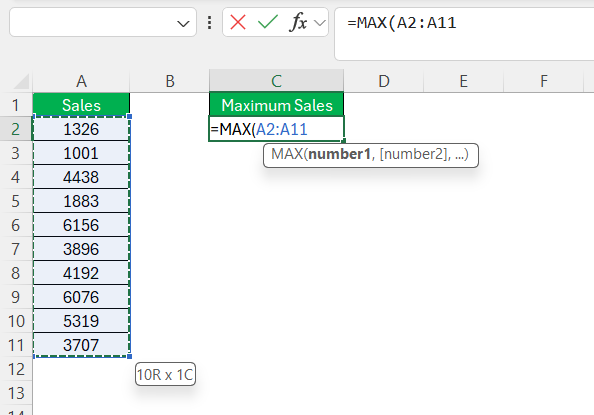
Task: Select row 1 header
Action: (16, 105)
